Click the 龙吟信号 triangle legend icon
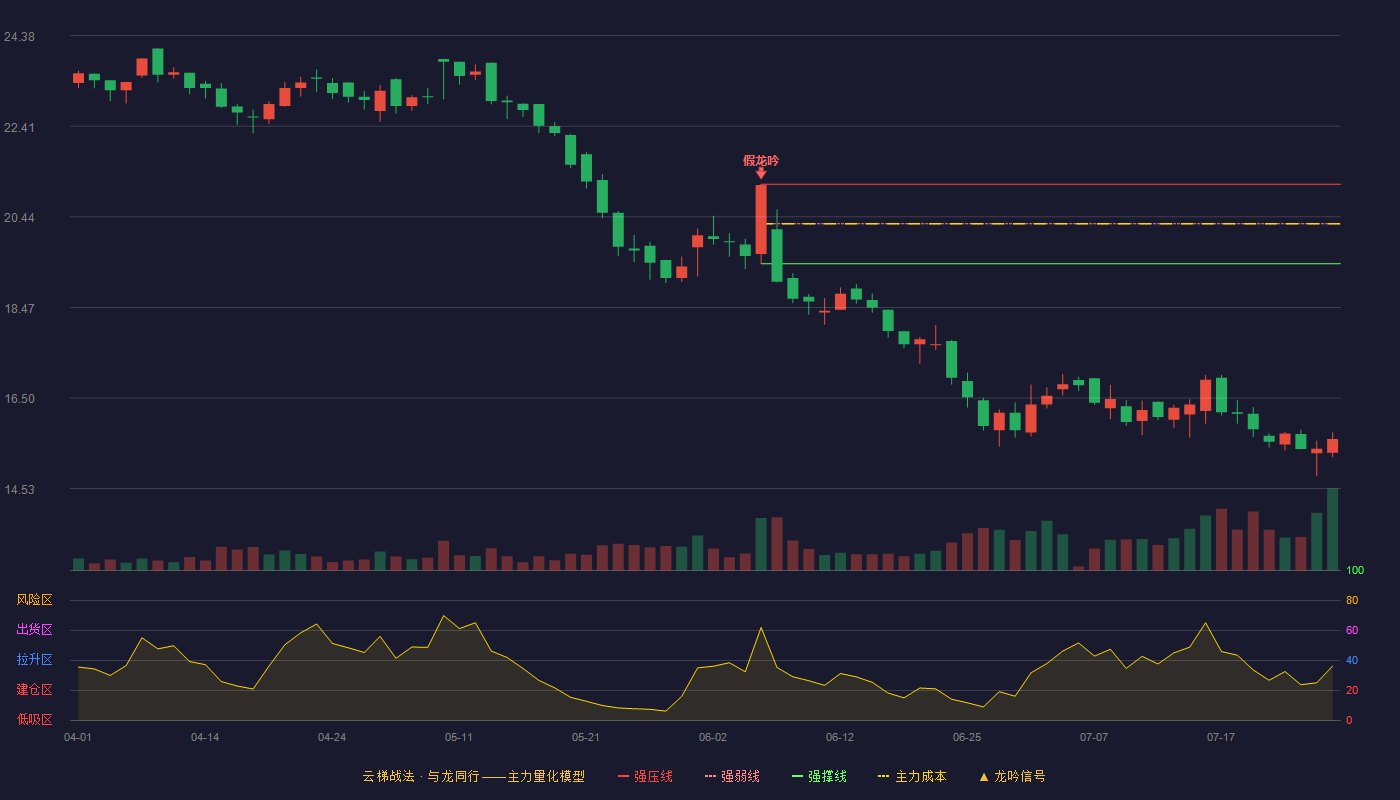1400x800 pixels. (983, 777)
